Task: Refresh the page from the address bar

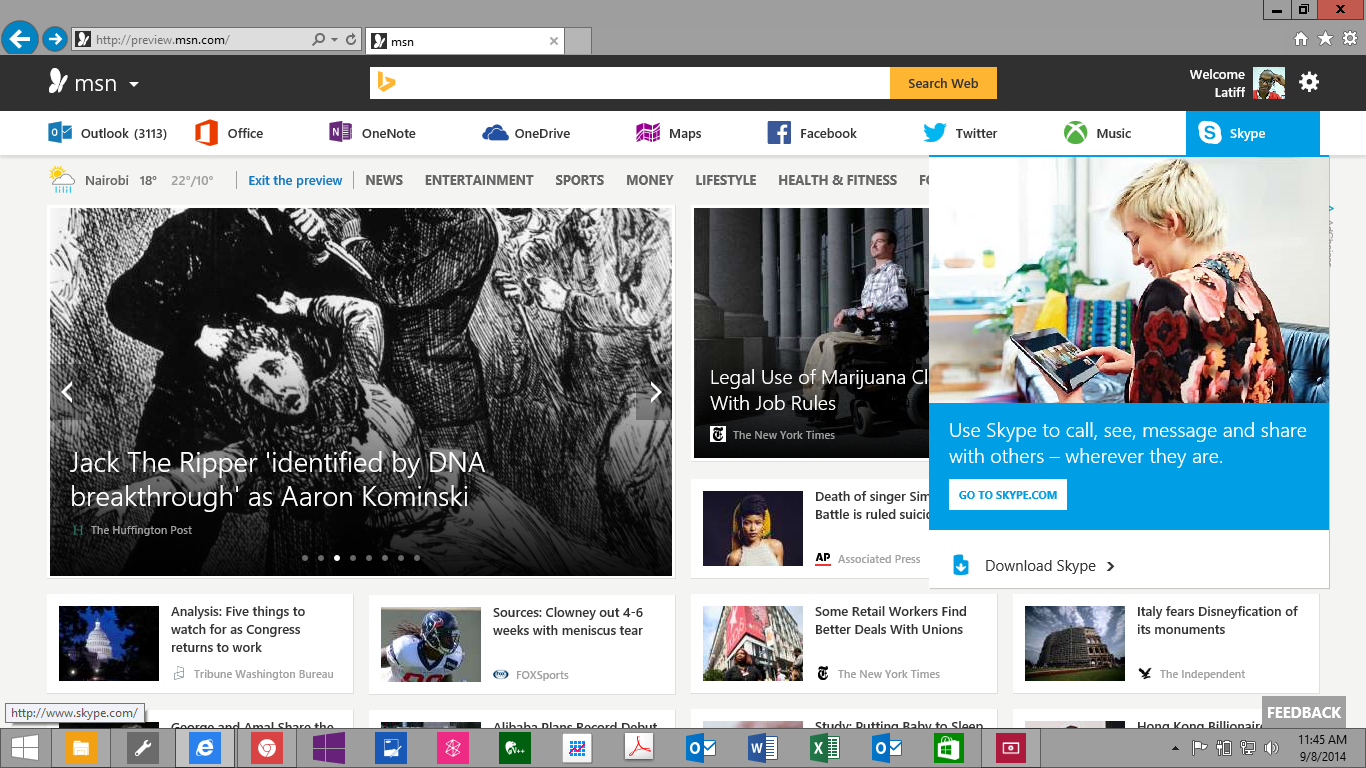Action: (351, 40)
